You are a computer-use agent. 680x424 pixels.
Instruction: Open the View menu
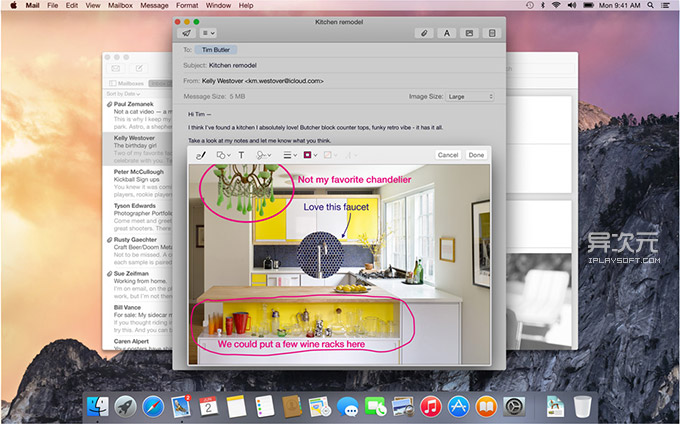pyautogui.click(x=93, y=5)
